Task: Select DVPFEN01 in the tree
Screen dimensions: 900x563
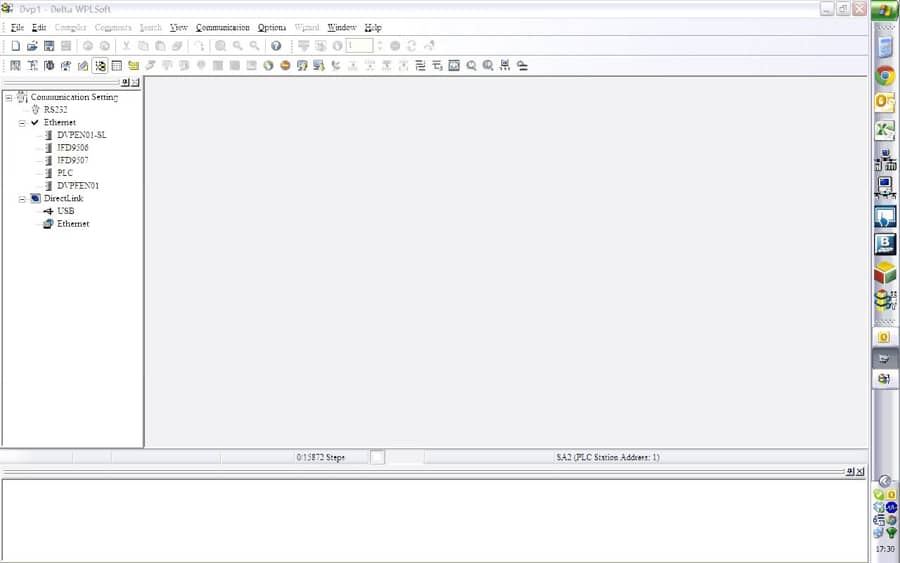Action: click(77, 185)
